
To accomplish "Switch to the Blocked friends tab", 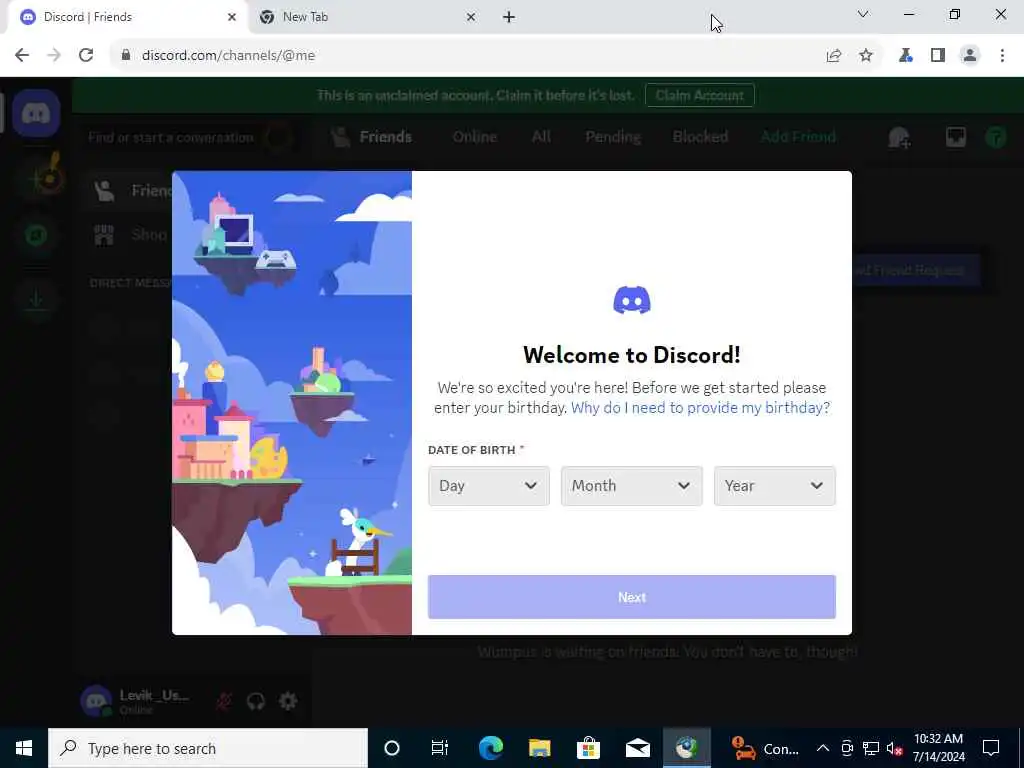I will pyautogui.click(x=700, y=136).
